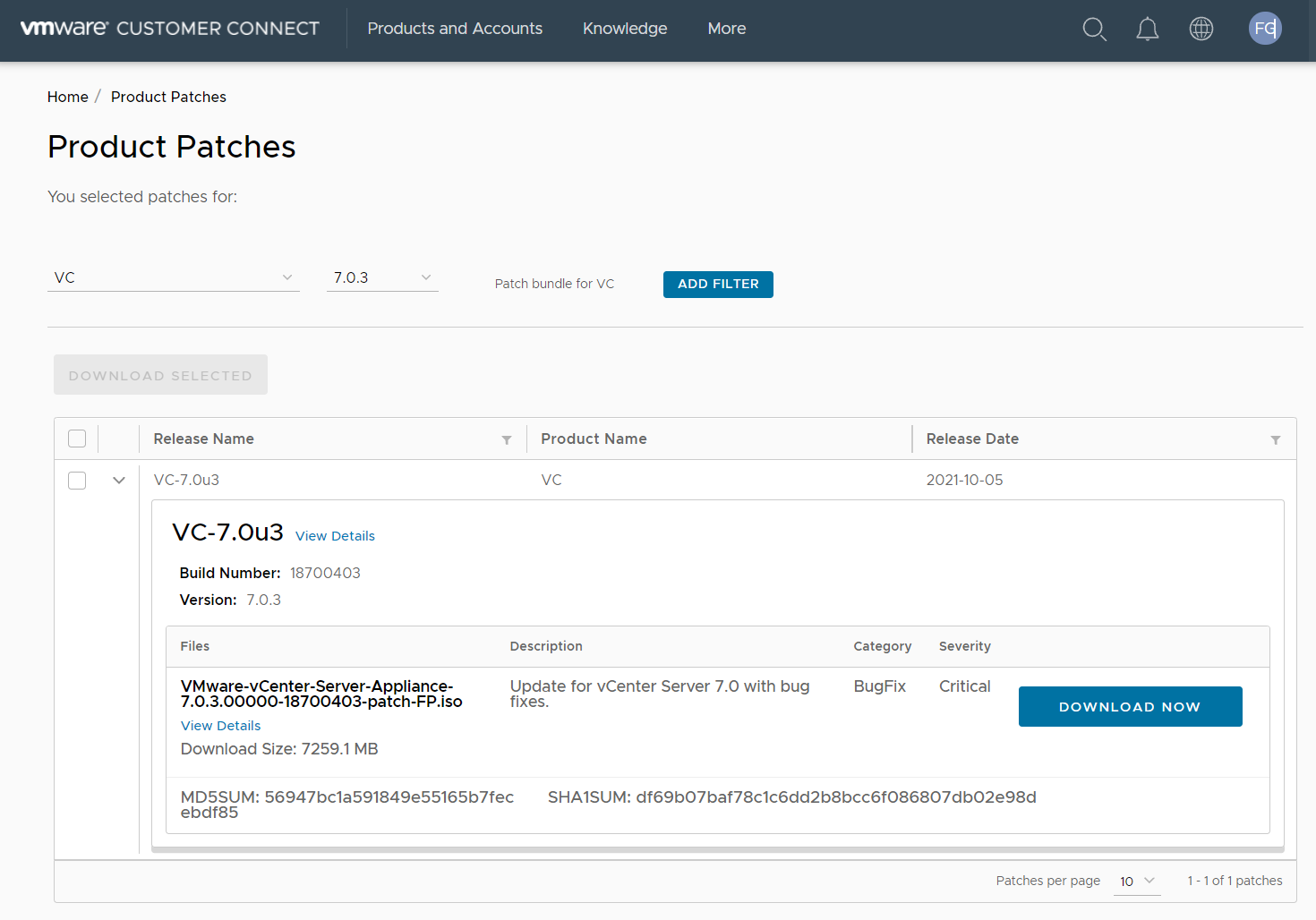Open the Release Name column filter

pos(507,439)
